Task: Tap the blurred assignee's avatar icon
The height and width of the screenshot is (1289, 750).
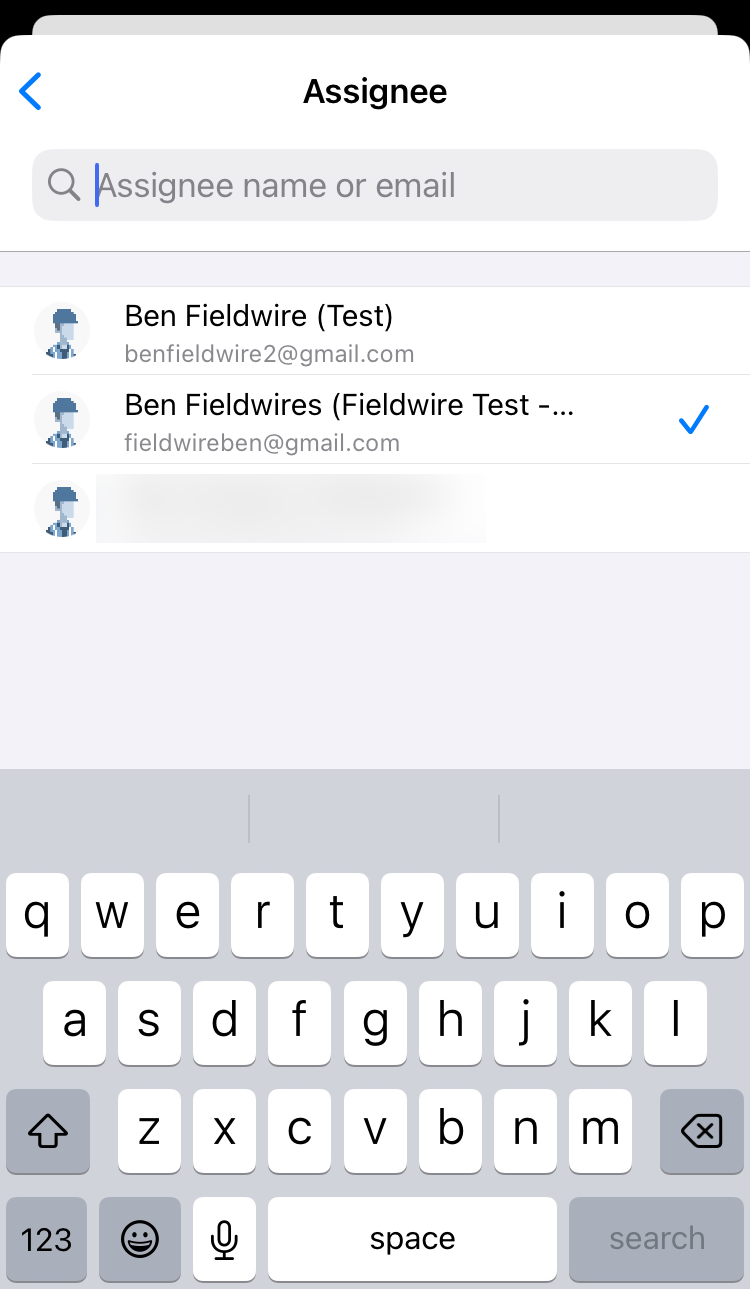Action: tap(62, 508)
